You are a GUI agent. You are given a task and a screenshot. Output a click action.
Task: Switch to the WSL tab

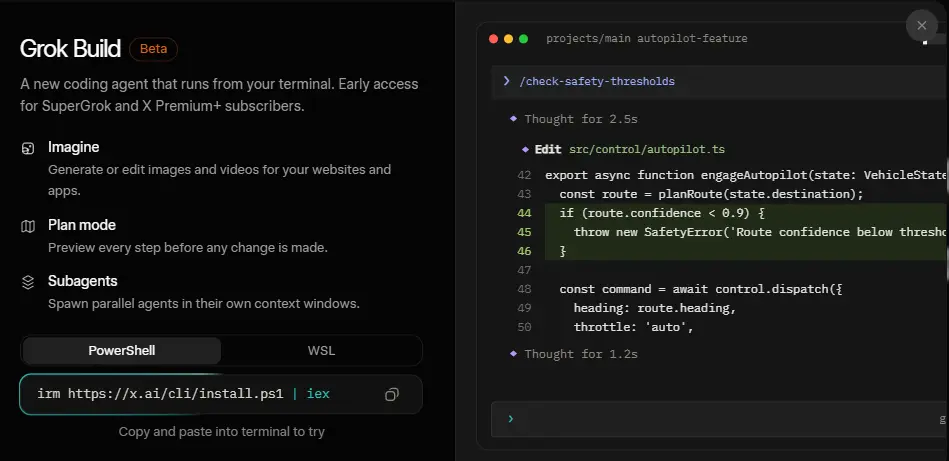click(x=321, y=351)
